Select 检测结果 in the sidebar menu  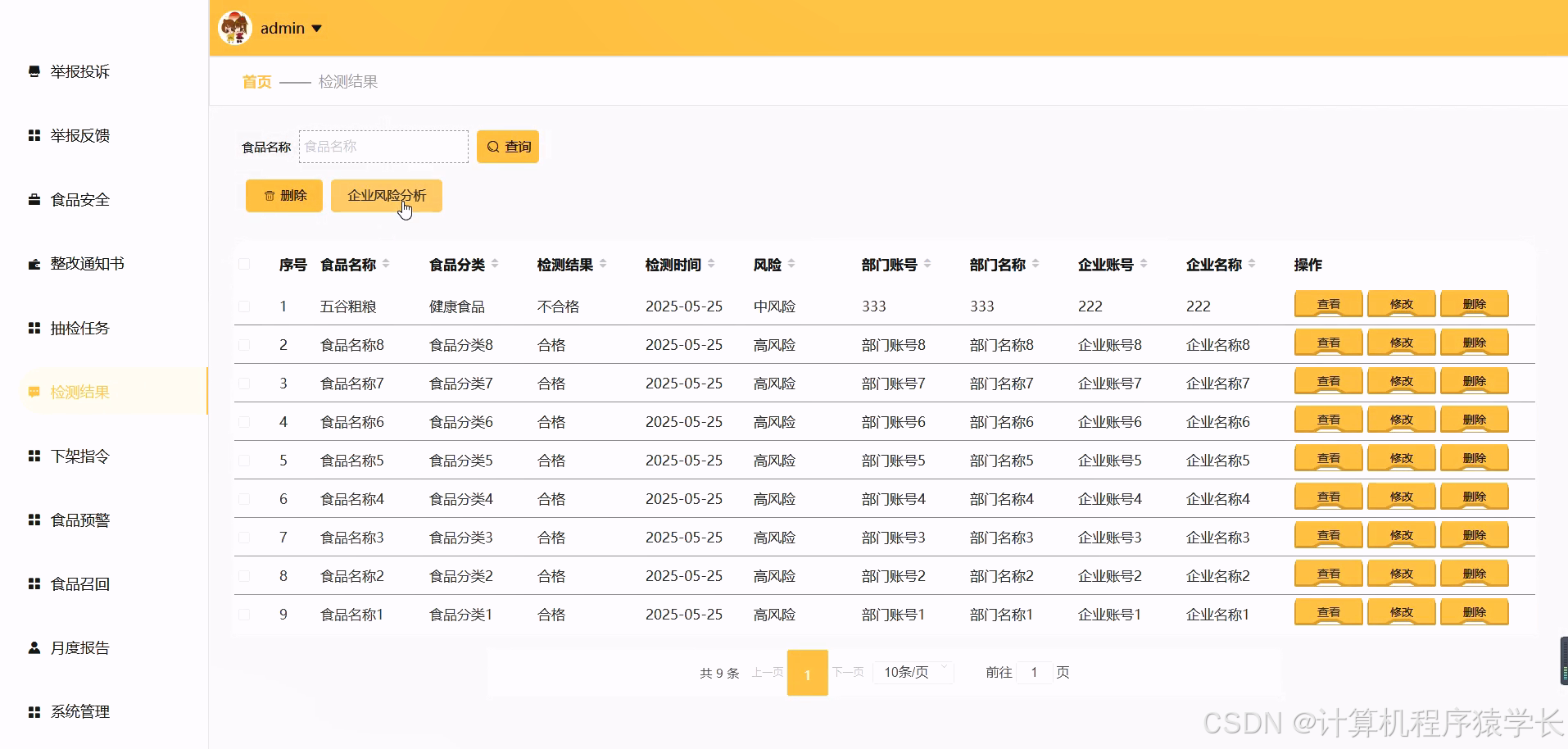click(79, 391)
